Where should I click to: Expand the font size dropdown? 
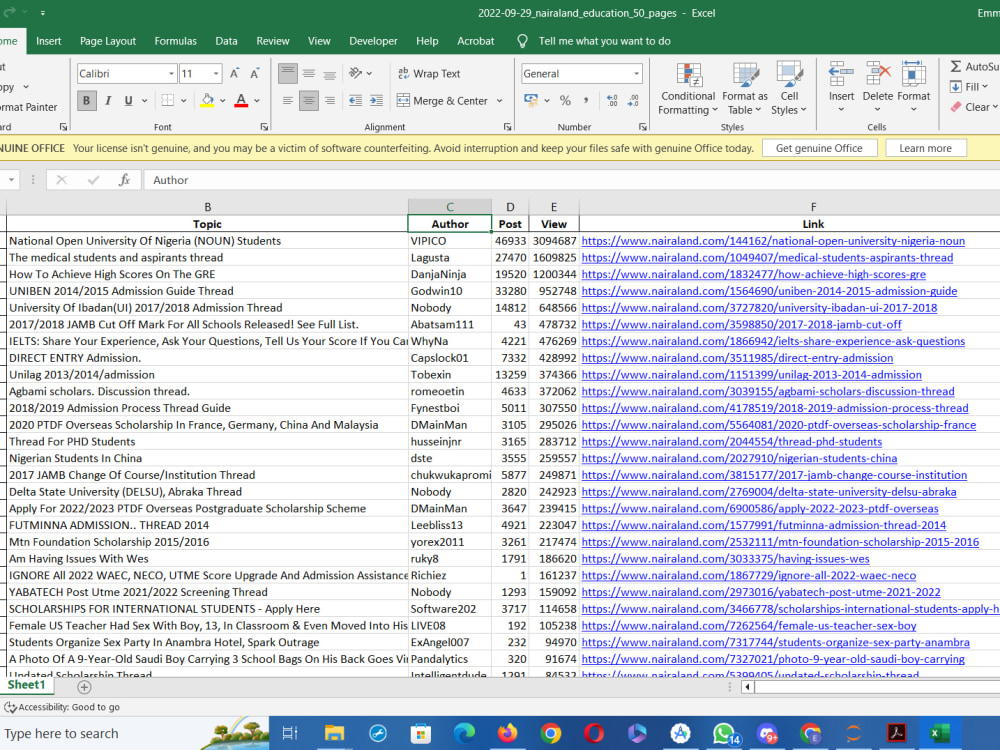pyautogui.click(x=216, y=74)
